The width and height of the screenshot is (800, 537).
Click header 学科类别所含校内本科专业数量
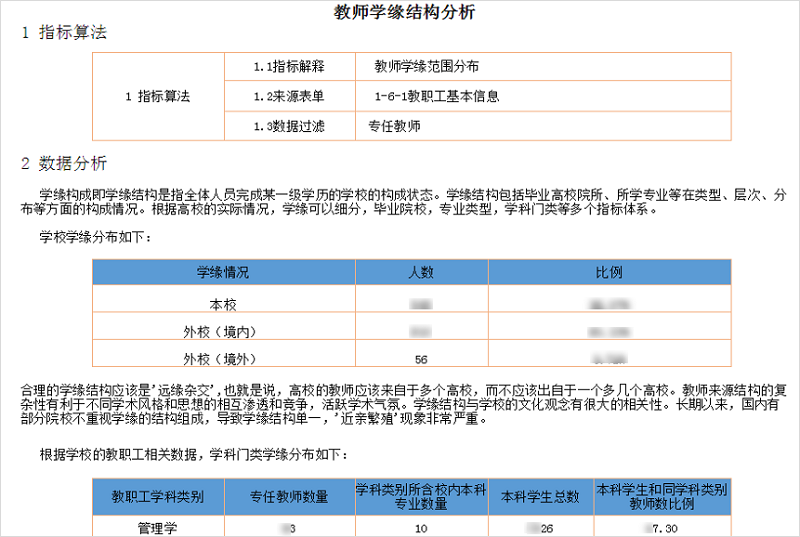tap(421, 497)
